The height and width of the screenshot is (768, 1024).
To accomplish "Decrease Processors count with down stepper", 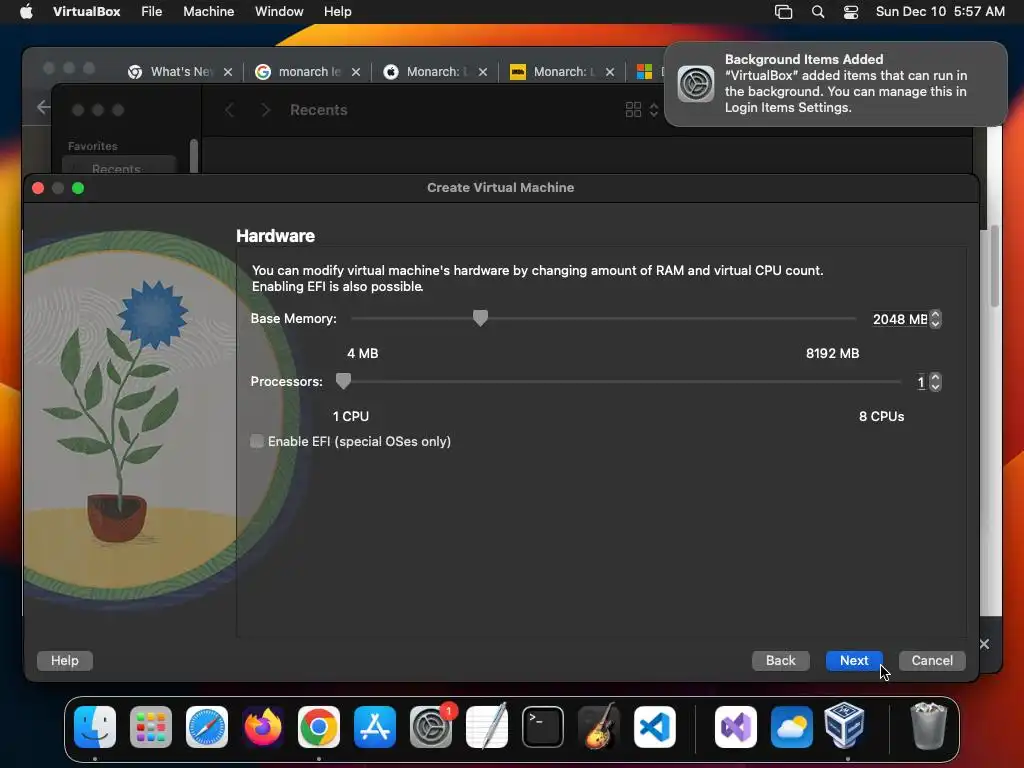I will pos(935,387).
